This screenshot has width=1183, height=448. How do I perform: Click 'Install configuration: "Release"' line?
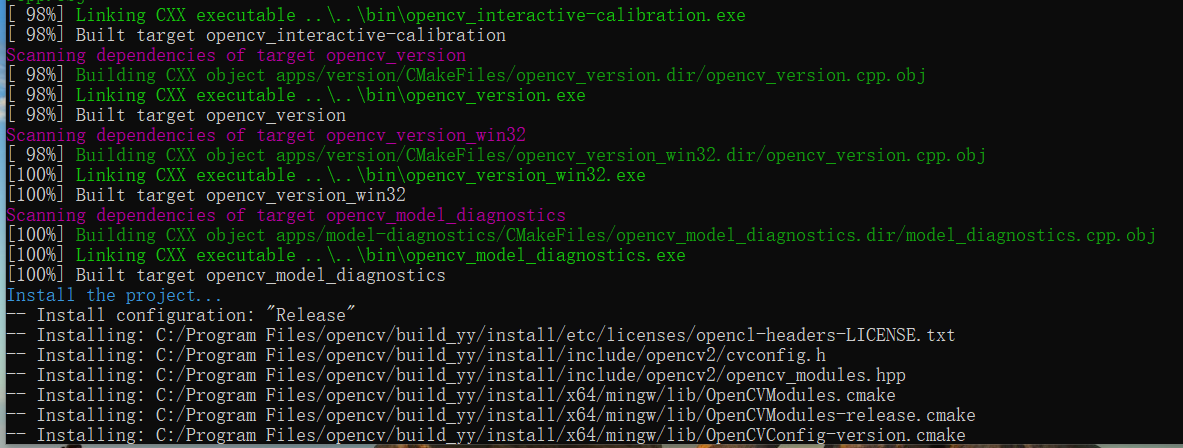point(181,315)
